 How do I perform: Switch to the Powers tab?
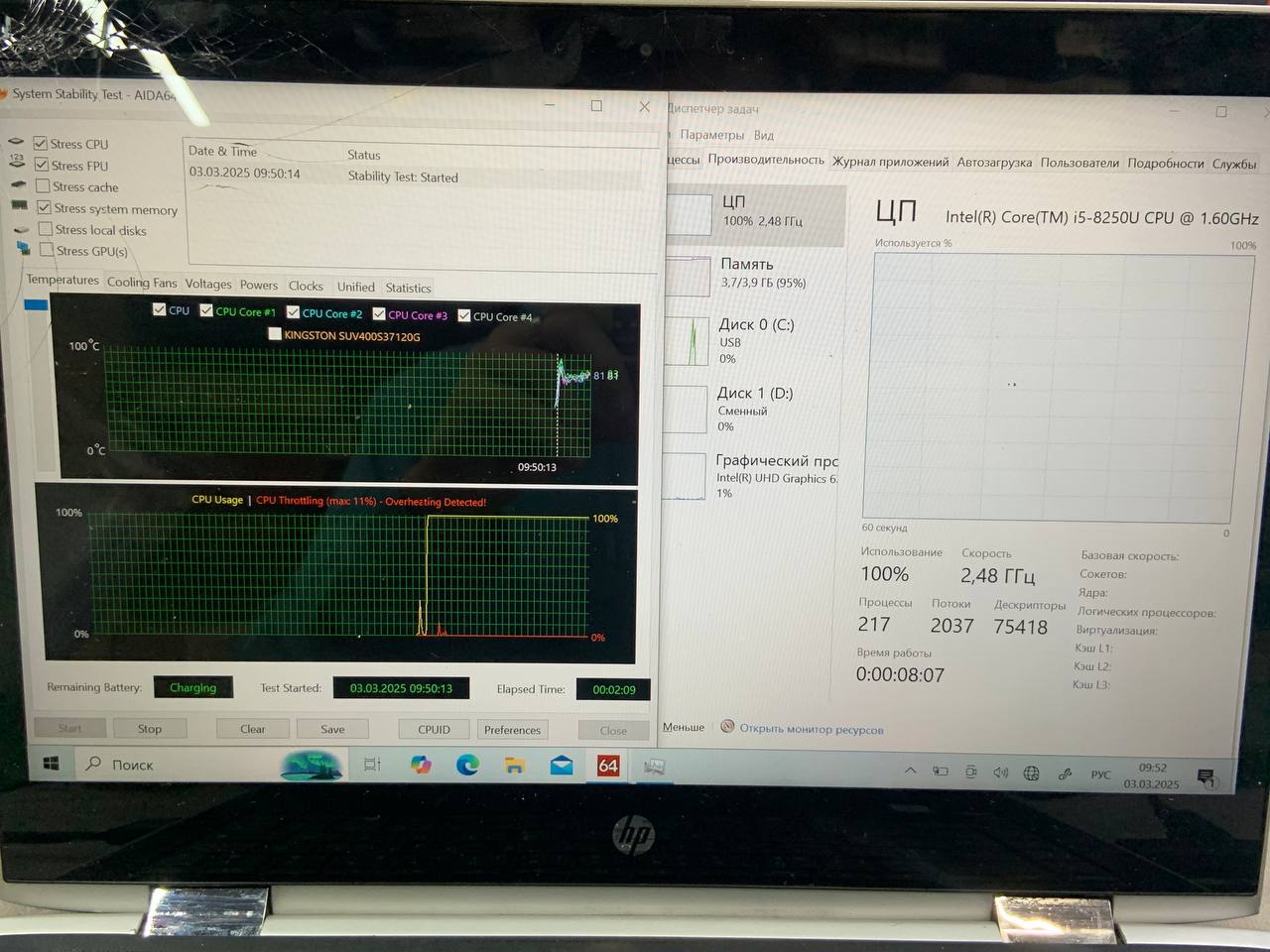pos(259,285)
